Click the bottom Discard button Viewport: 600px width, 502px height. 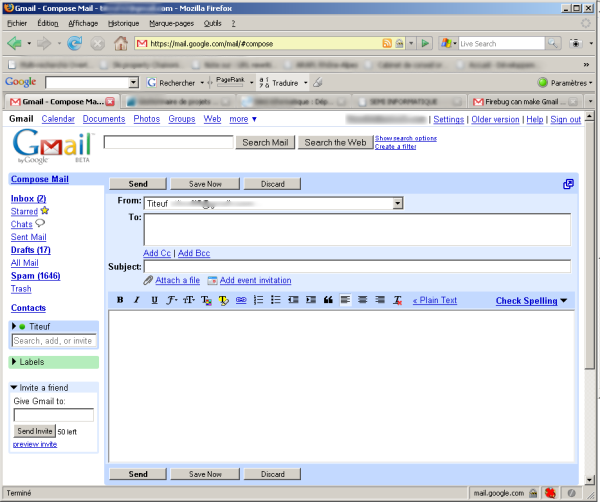tap(272, 474)
